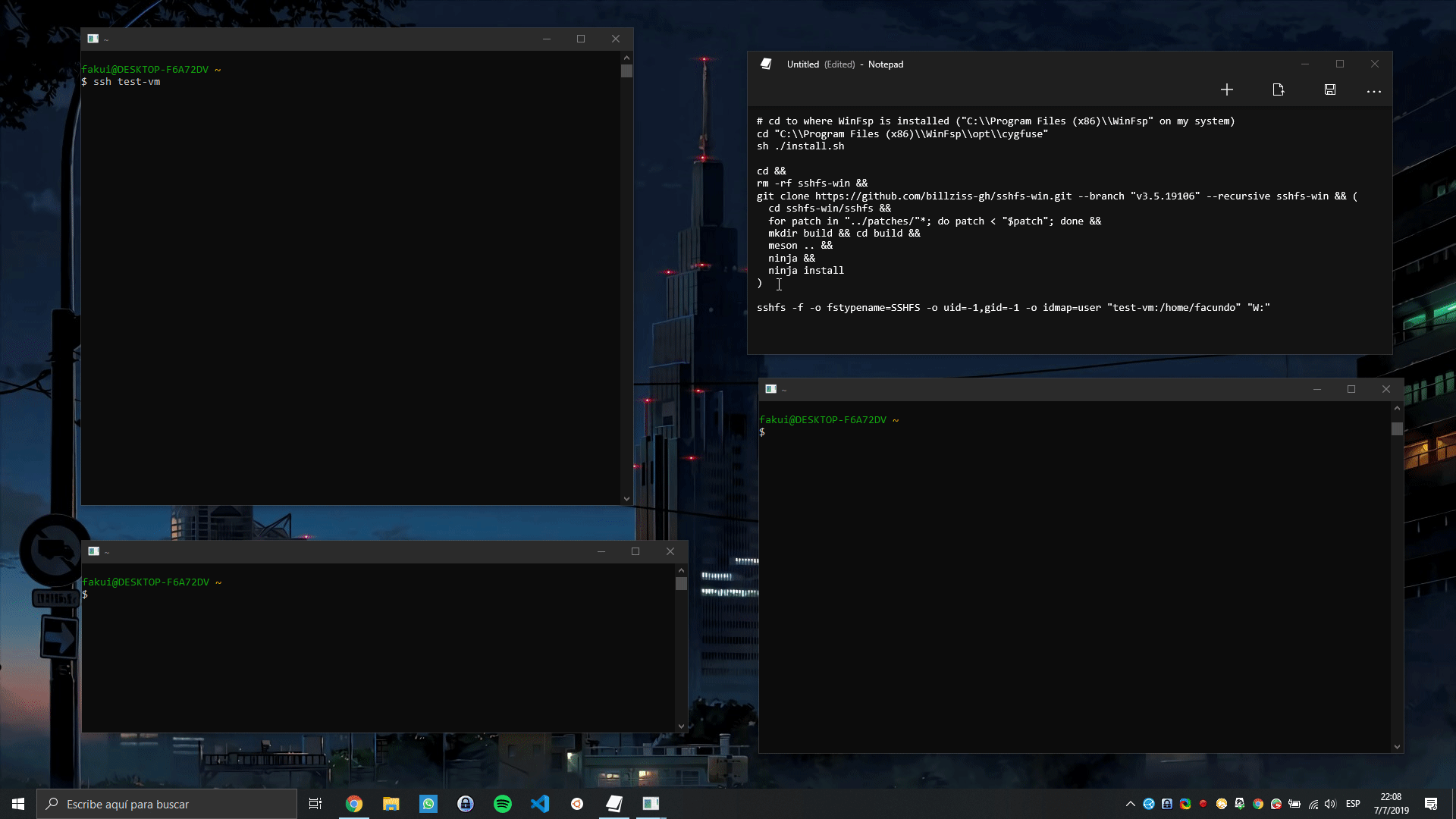Open Notepad's three-dot more options menu

click(1374, 91)
